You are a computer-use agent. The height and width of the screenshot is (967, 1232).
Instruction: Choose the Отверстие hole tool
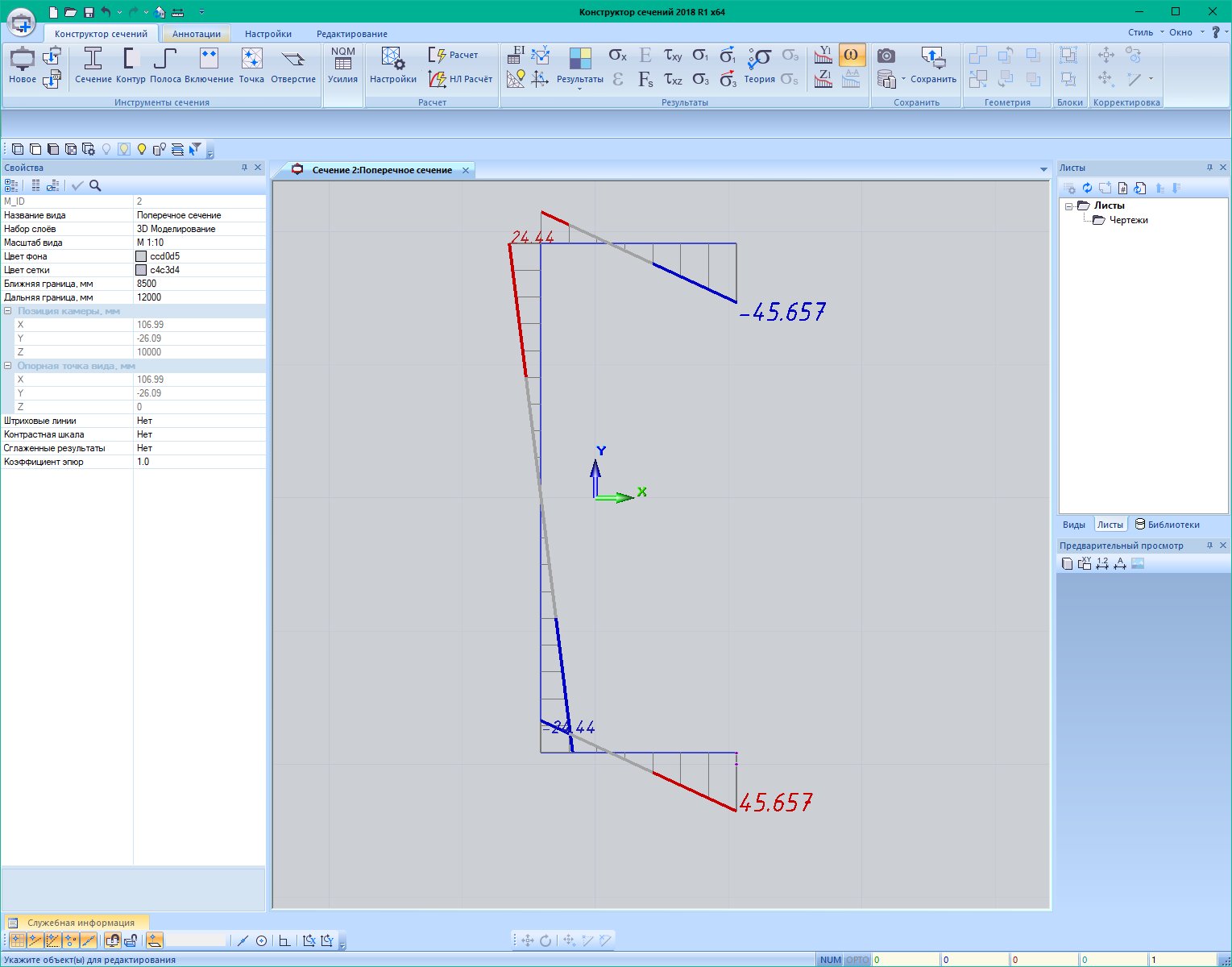(293, 65)
